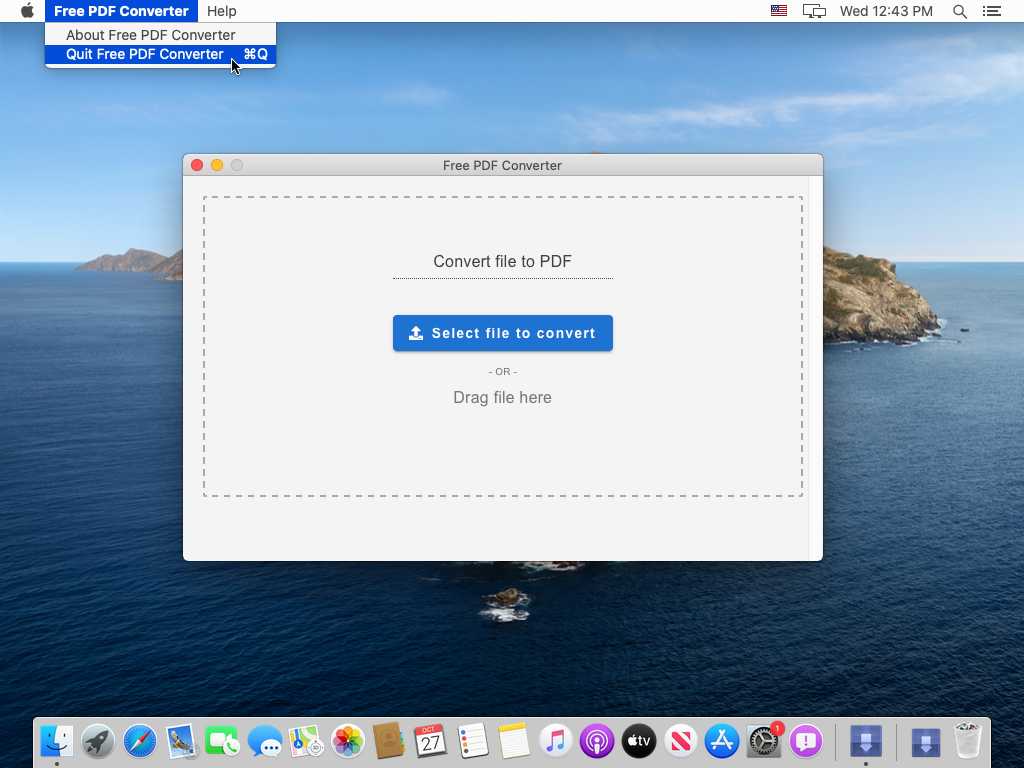Viewport: 1024px width, 768px height.
Task: Open Notes in the Dock
Action: [513, 741]
